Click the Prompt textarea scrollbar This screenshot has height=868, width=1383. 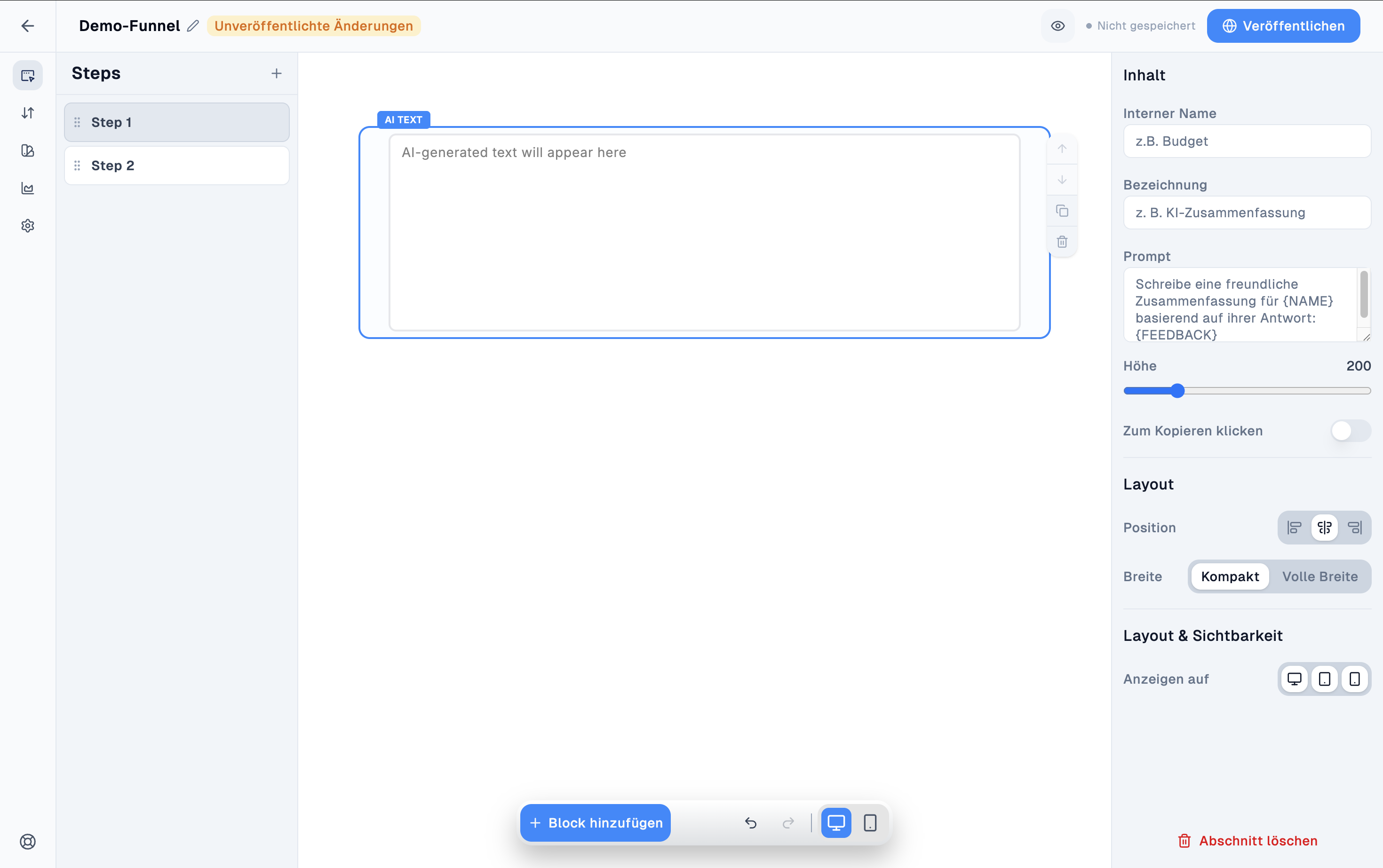pos(1364,295)
